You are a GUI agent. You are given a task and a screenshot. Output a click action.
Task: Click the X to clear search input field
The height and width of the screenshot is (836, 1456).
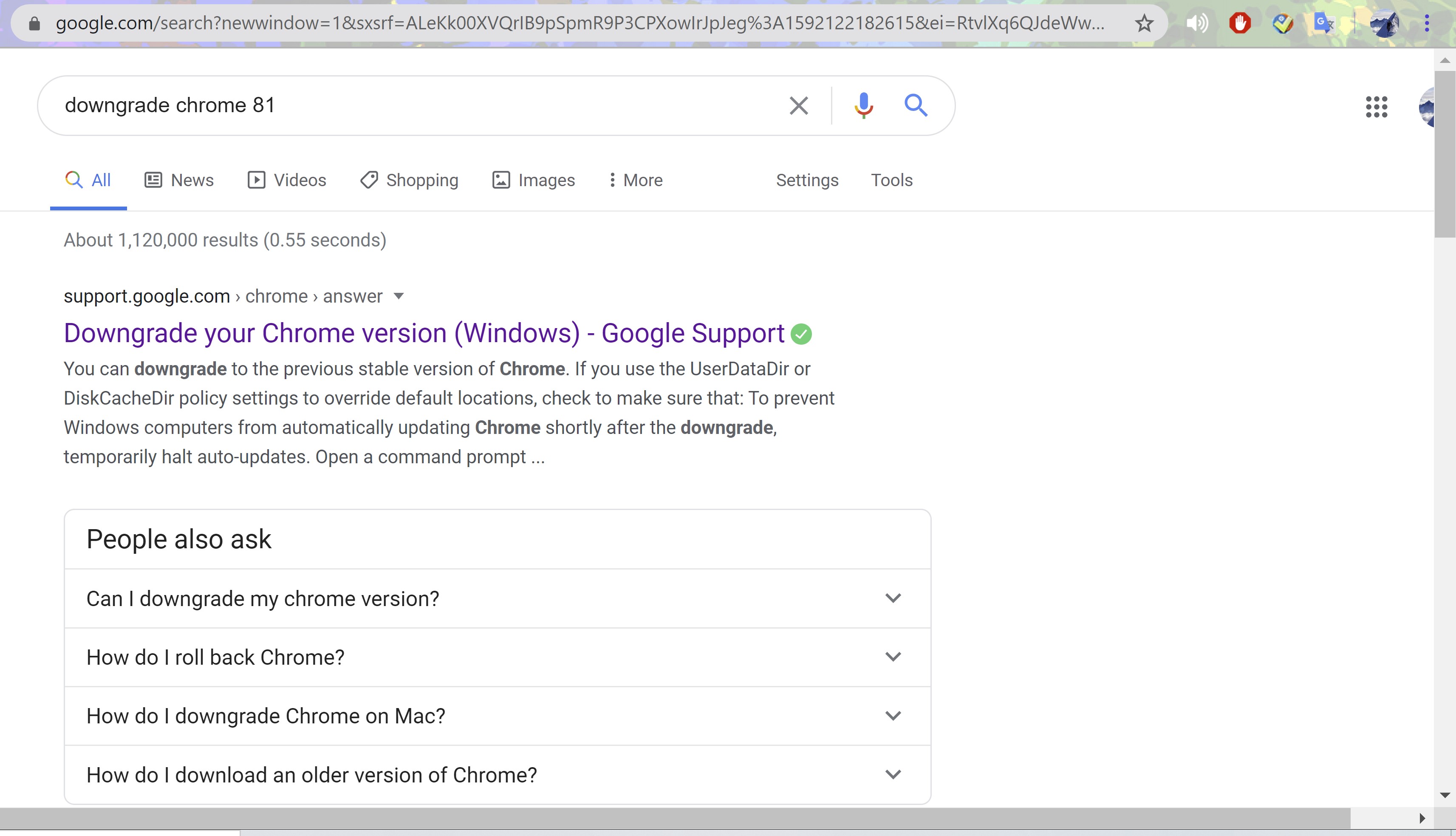tap(799, 105)
